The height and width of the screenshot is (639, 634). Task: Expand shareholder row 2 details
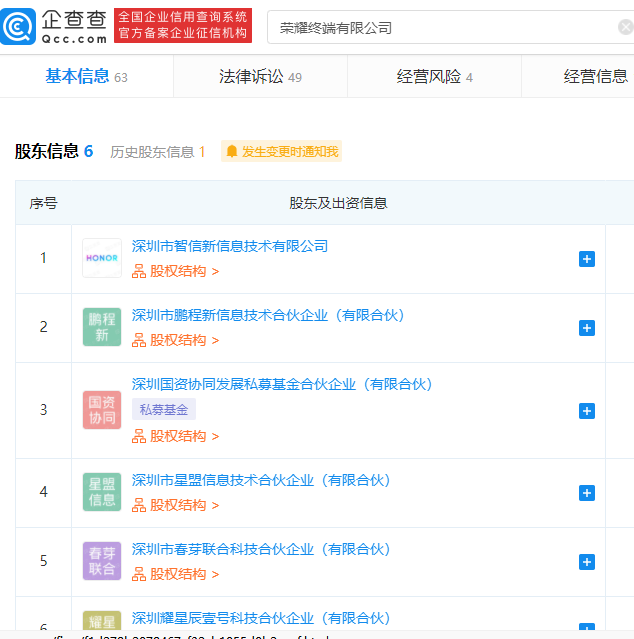[x=587, y=328]
